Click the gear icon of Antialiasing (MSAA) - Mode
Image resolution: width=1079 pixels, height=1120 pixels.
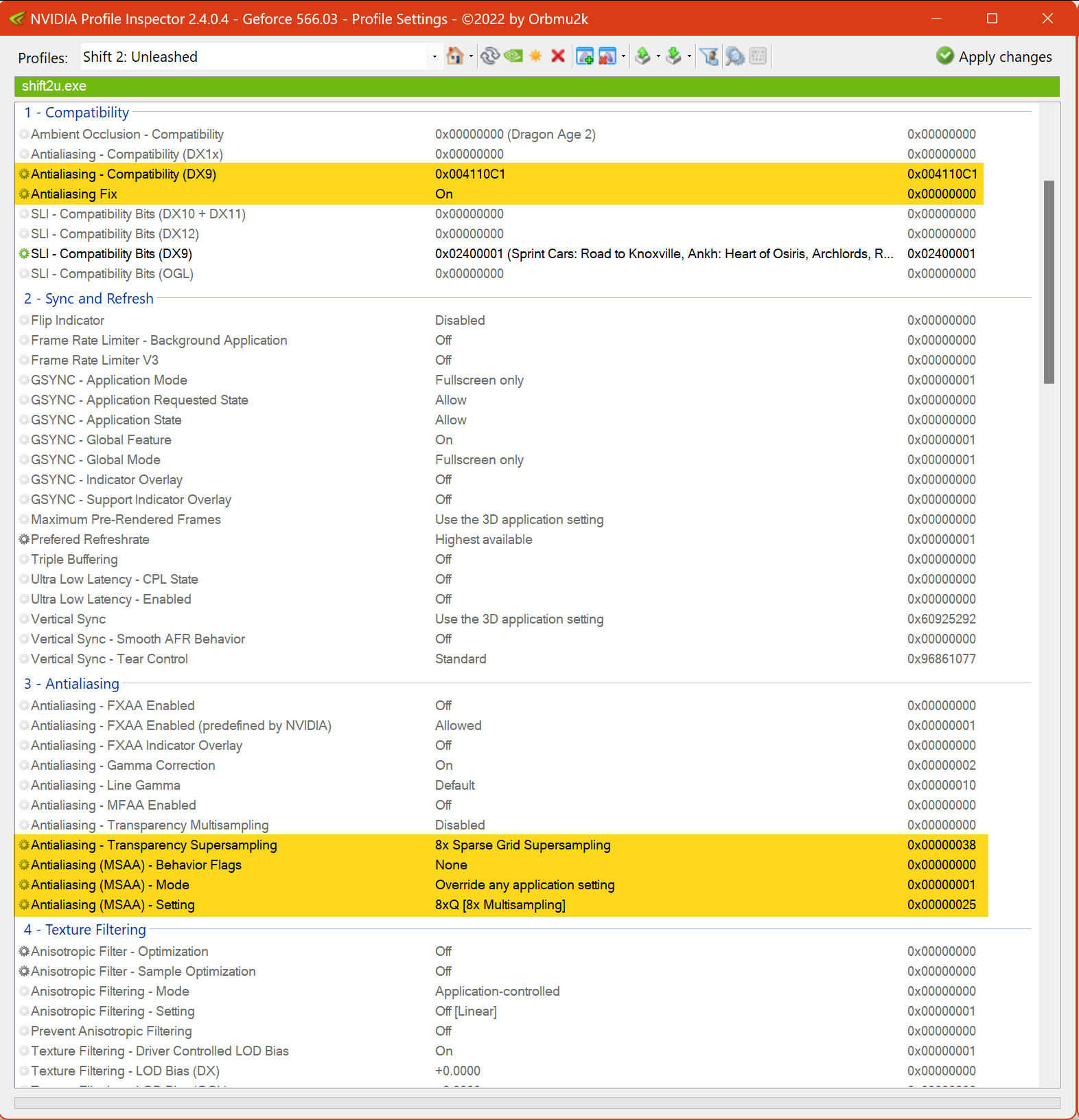(x=24, y=885)
